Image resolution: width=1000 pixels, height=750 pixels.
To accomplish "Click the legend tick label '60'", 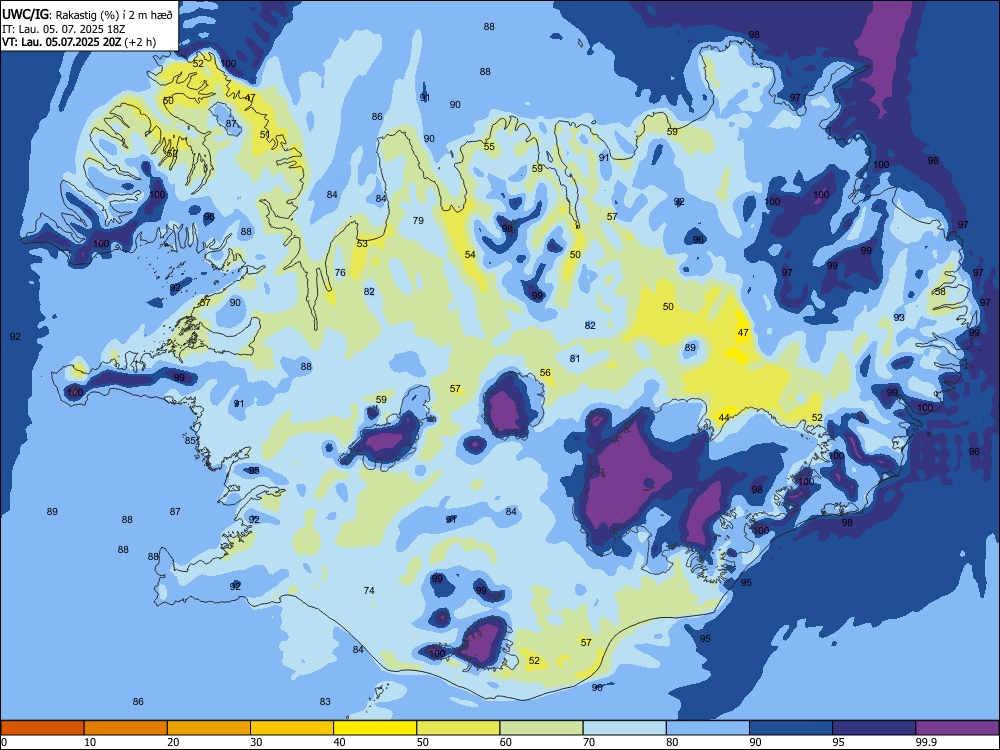I will pyautogui.click(x=506, y=742).
